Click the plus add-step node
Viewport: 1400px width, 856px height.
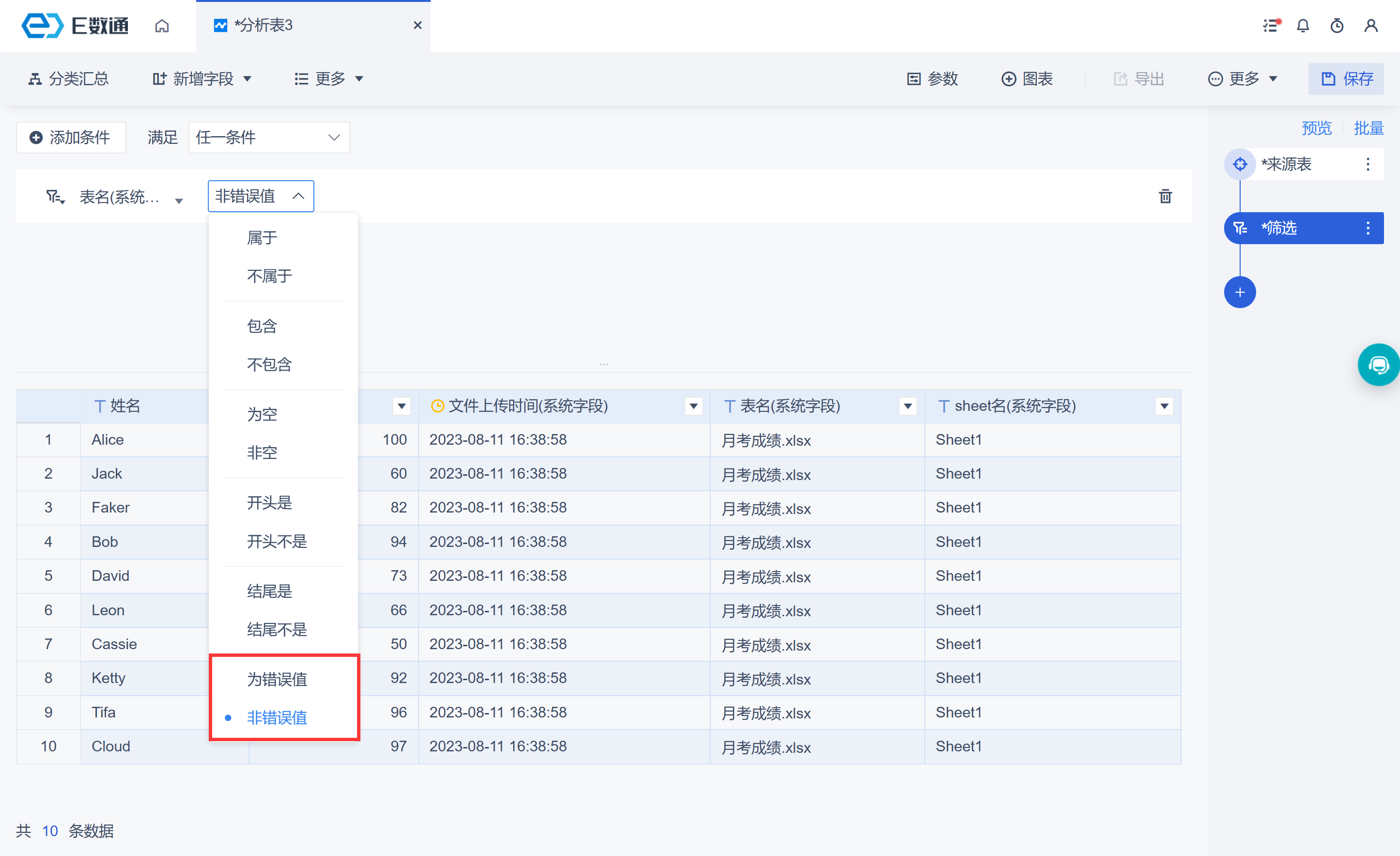(x=1240, y=293)
